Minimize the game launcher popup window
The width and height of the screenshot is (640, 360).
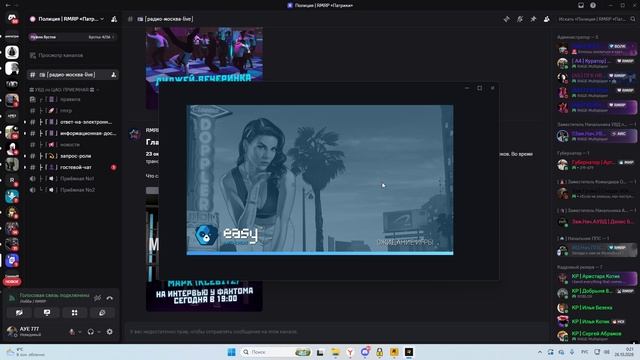pos(467,88)
